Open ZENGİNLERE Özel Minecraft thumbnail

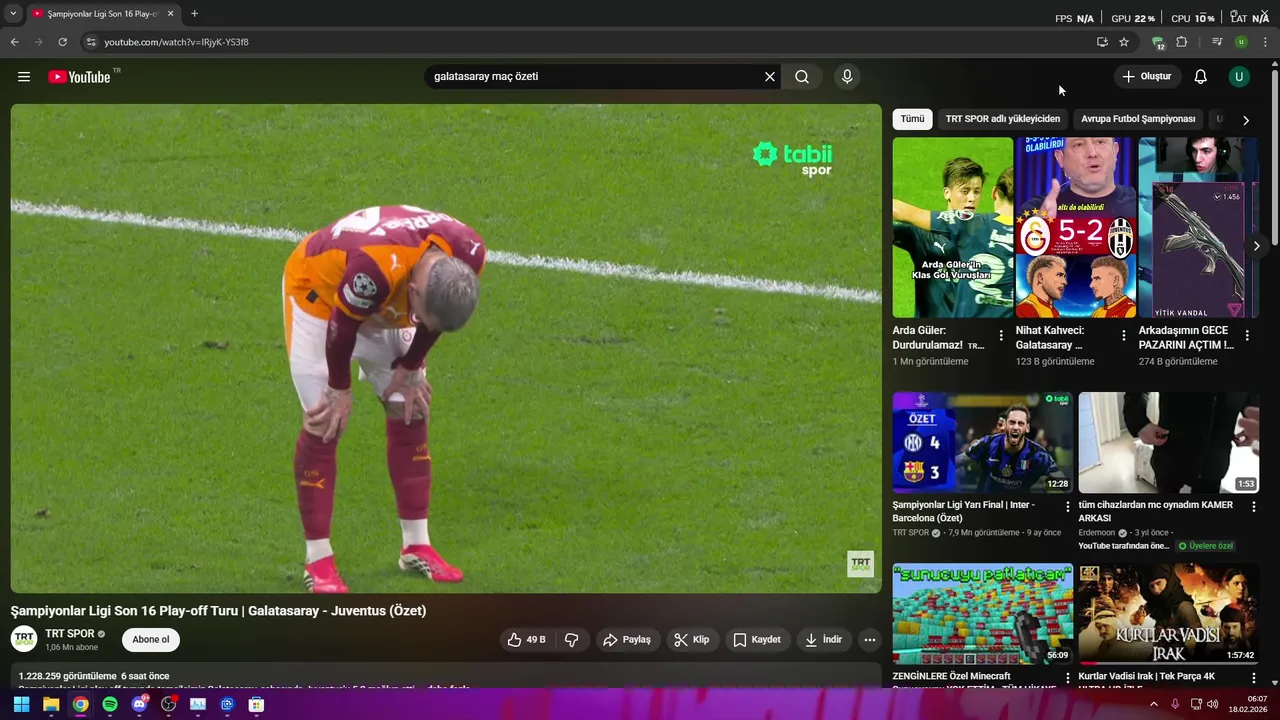coord(983,615)
